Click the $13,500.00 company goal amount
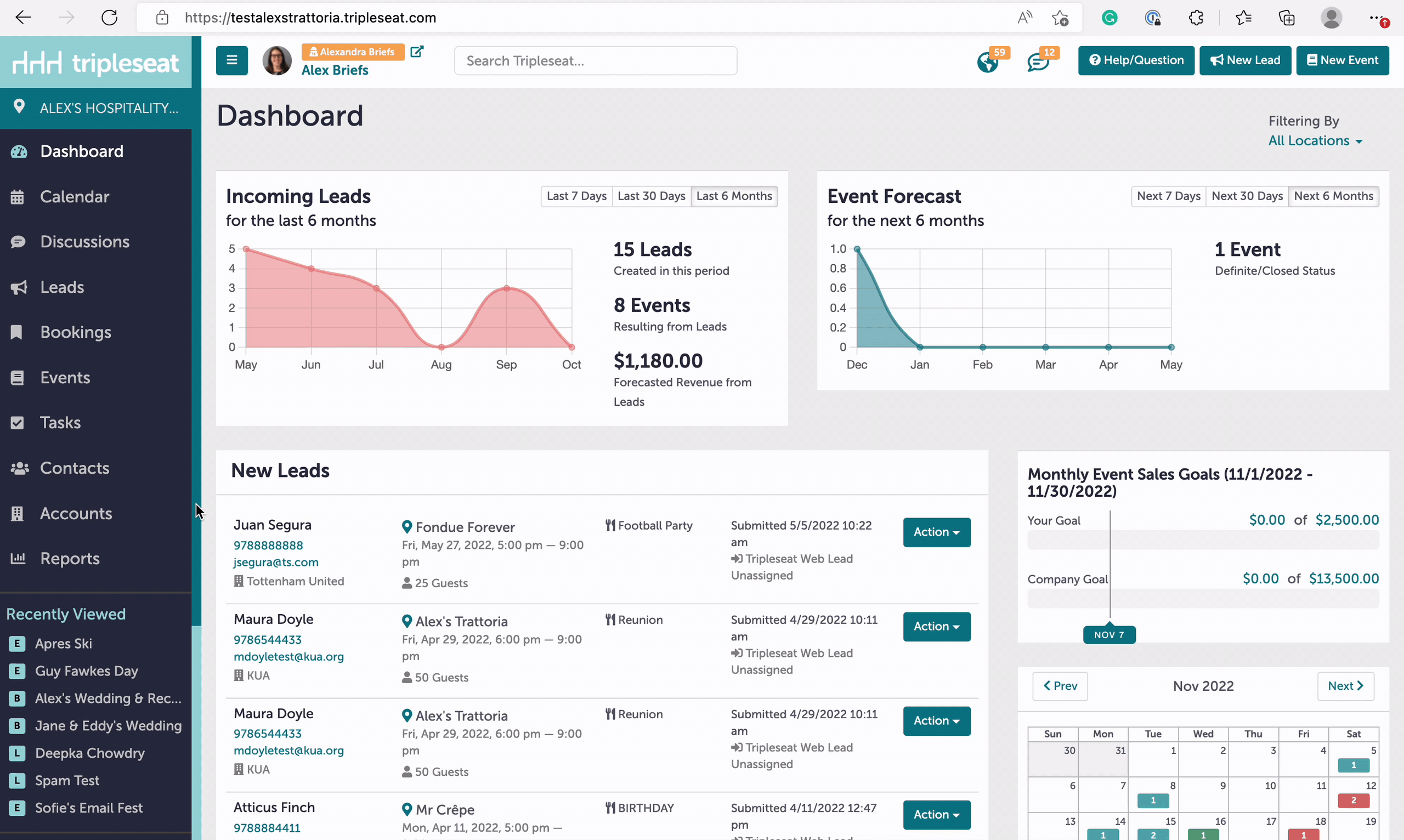Screen dimensions: 1404x840 point(1344,579)
